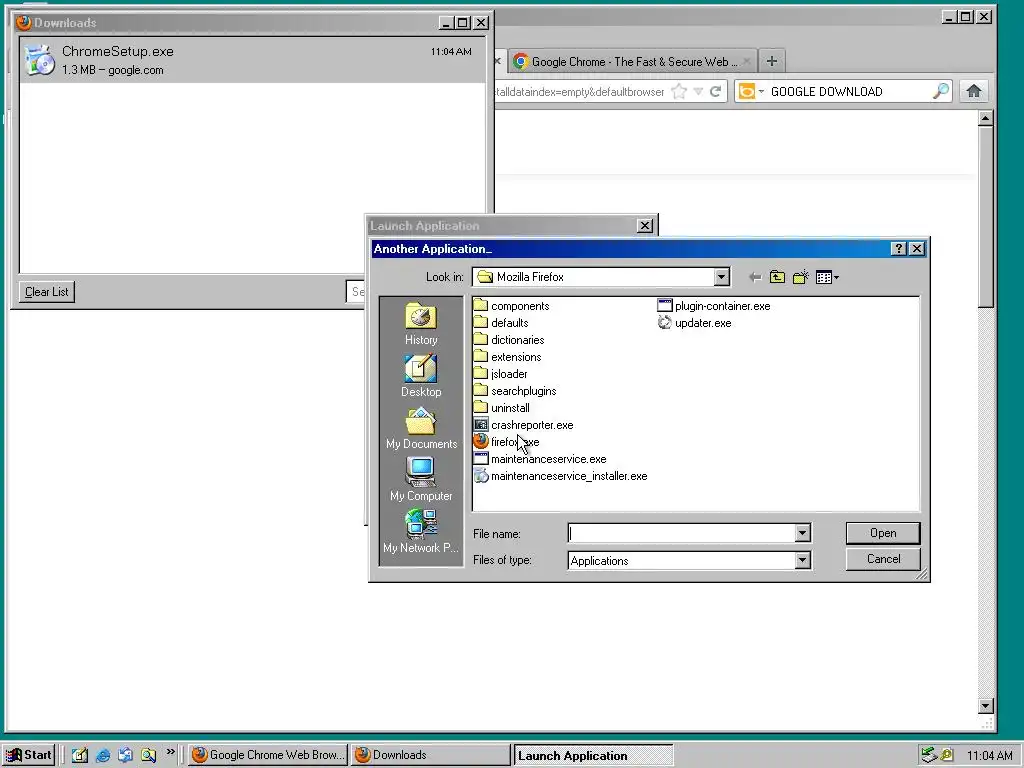Select the uninstall folder
Viewport: 1024px width, 768px height.
click(x=502, y=408)
